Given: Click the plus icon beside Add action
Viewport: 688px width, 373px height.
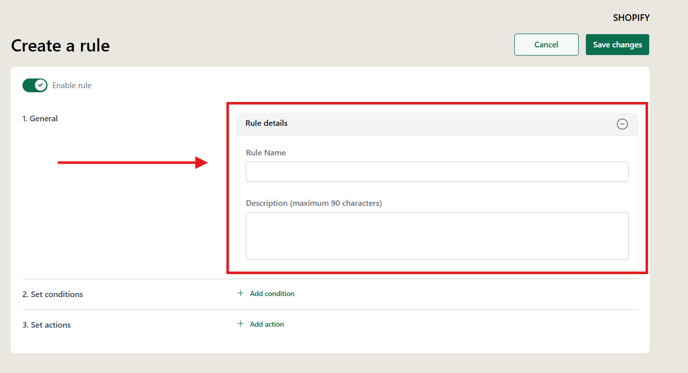Looking at the screenshot, I should coord(240,324).
